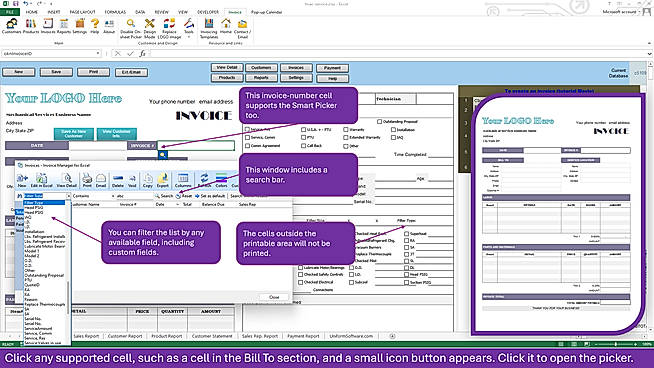Check the Extended Warranty checkbox
The height and width of the screenshot is (368, 654).
pyautogui.click(x=345, y=137)
